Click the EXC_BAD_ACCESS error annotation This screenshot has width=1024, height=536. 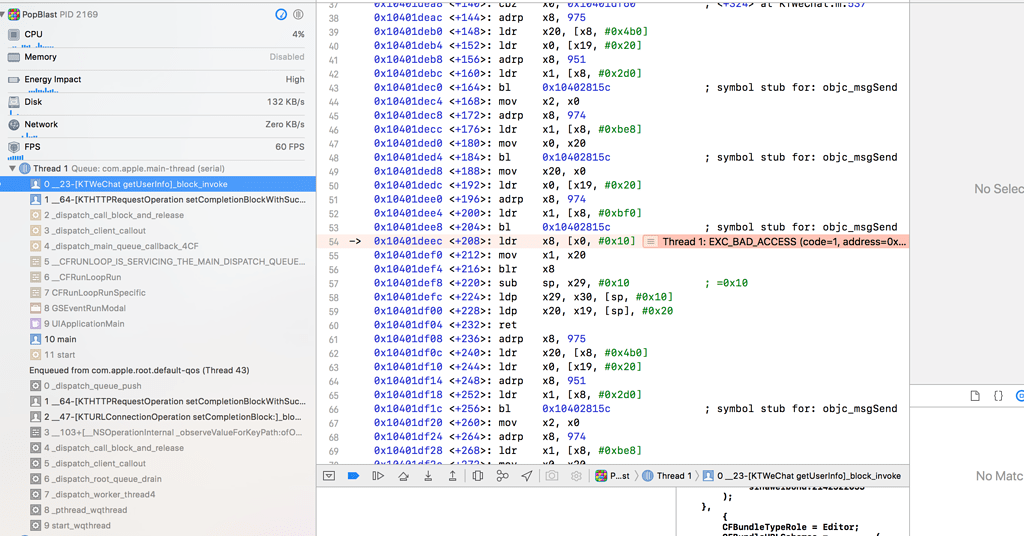pos(775,242)
